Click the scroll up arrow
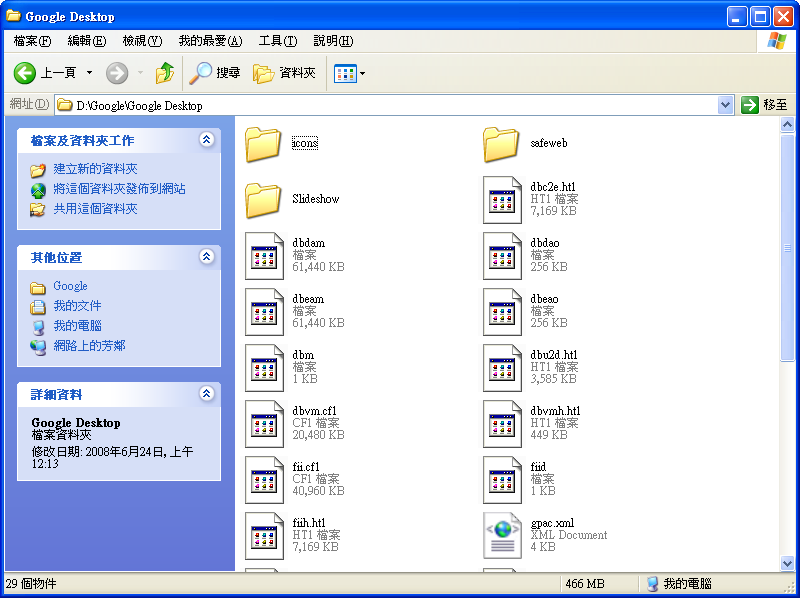This screenshot has height=598, width=800. (x=787, y=124)
